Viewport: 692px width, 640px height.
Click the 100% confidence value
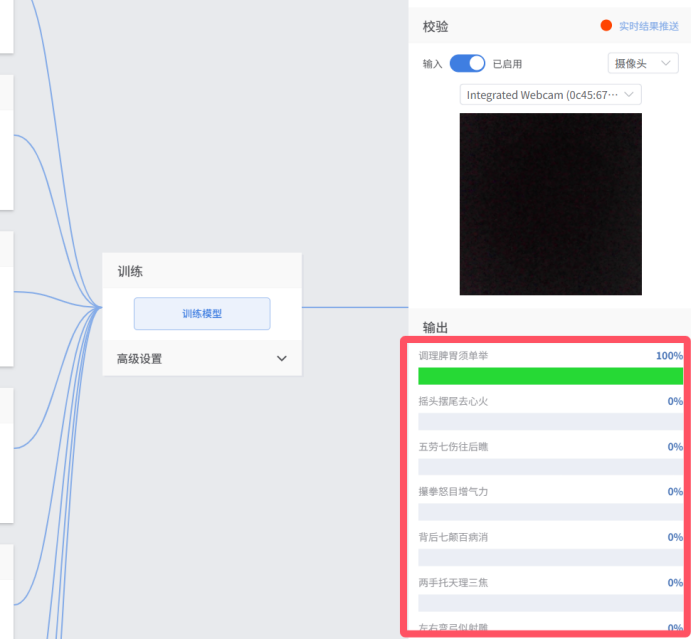669,356
